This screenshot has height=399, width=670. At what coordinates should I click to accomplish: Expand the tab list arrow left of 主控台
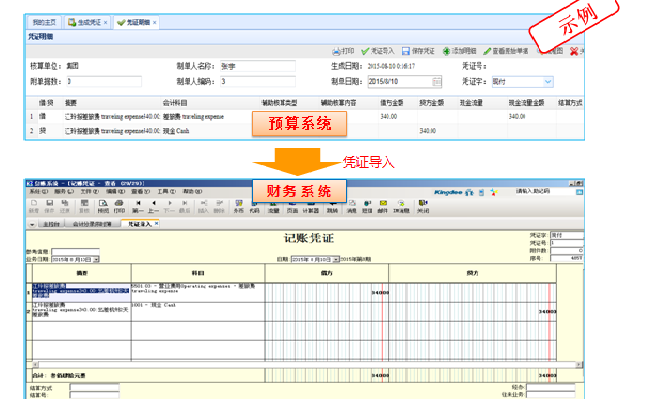[x=32, y=224]
